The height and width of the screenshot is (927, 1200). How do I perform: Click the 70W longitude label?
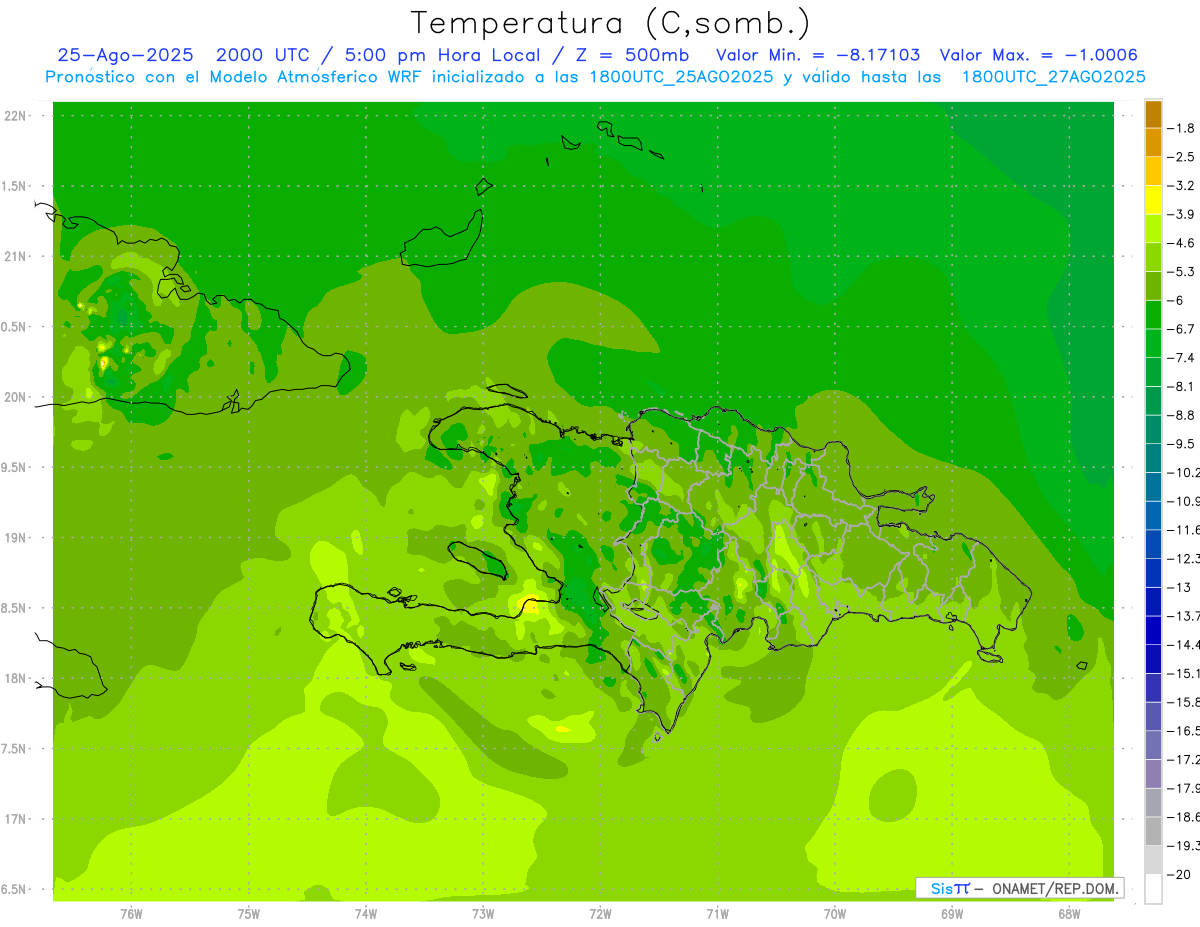click(835, 914)
